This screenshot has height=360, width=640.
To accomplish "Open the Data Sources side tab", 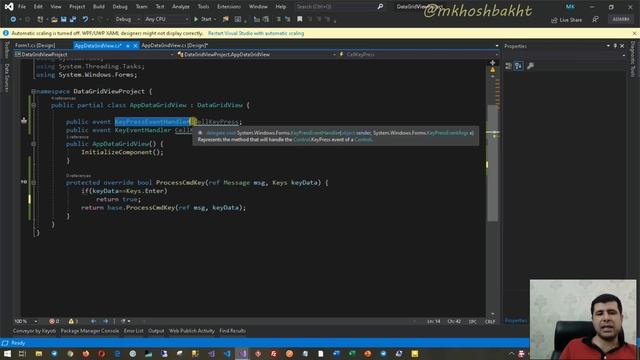I will click(6, 78).
